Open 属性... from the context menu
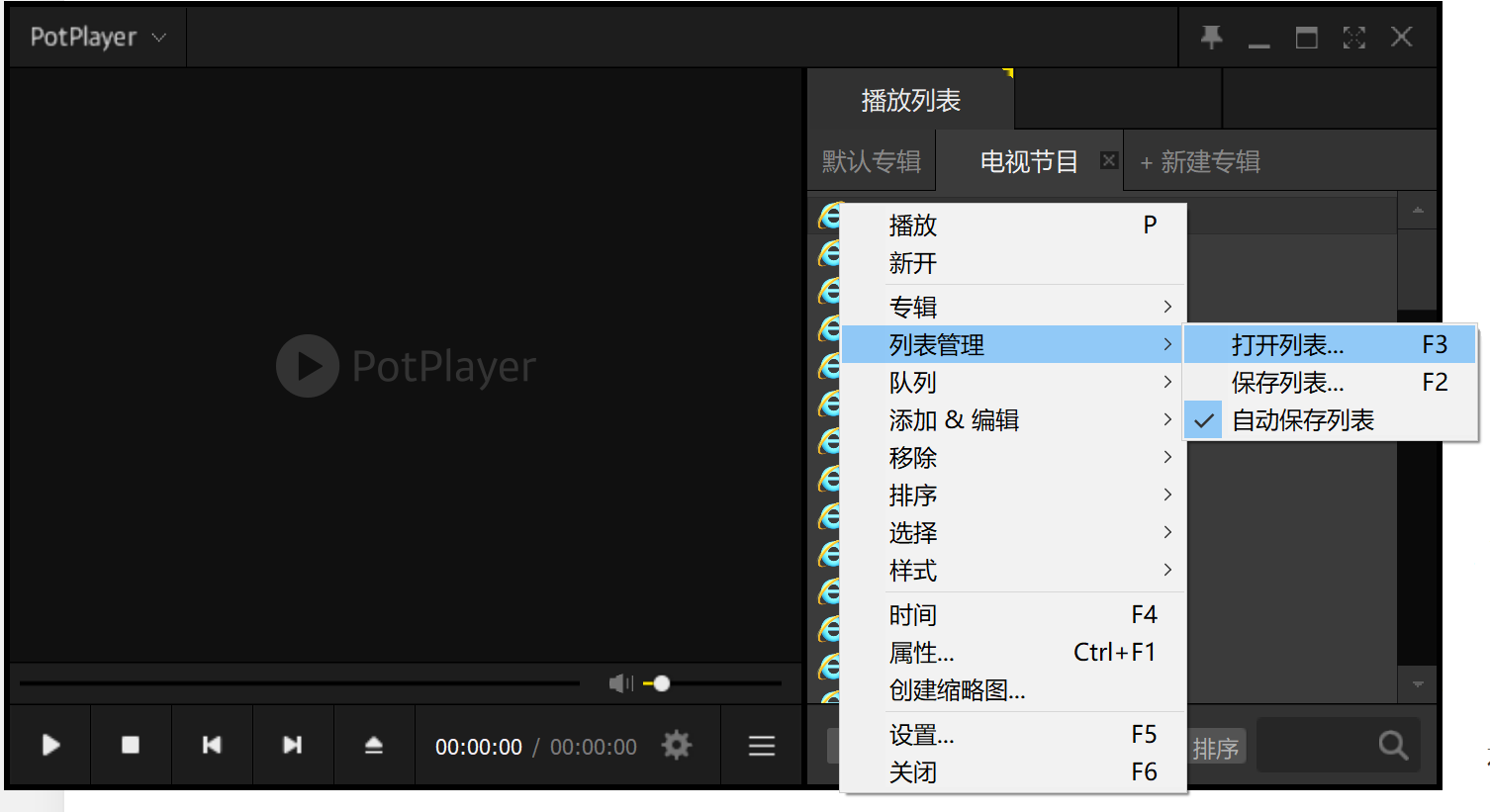This screenshot has width=1490, height=812. [x=1012, y=653]
